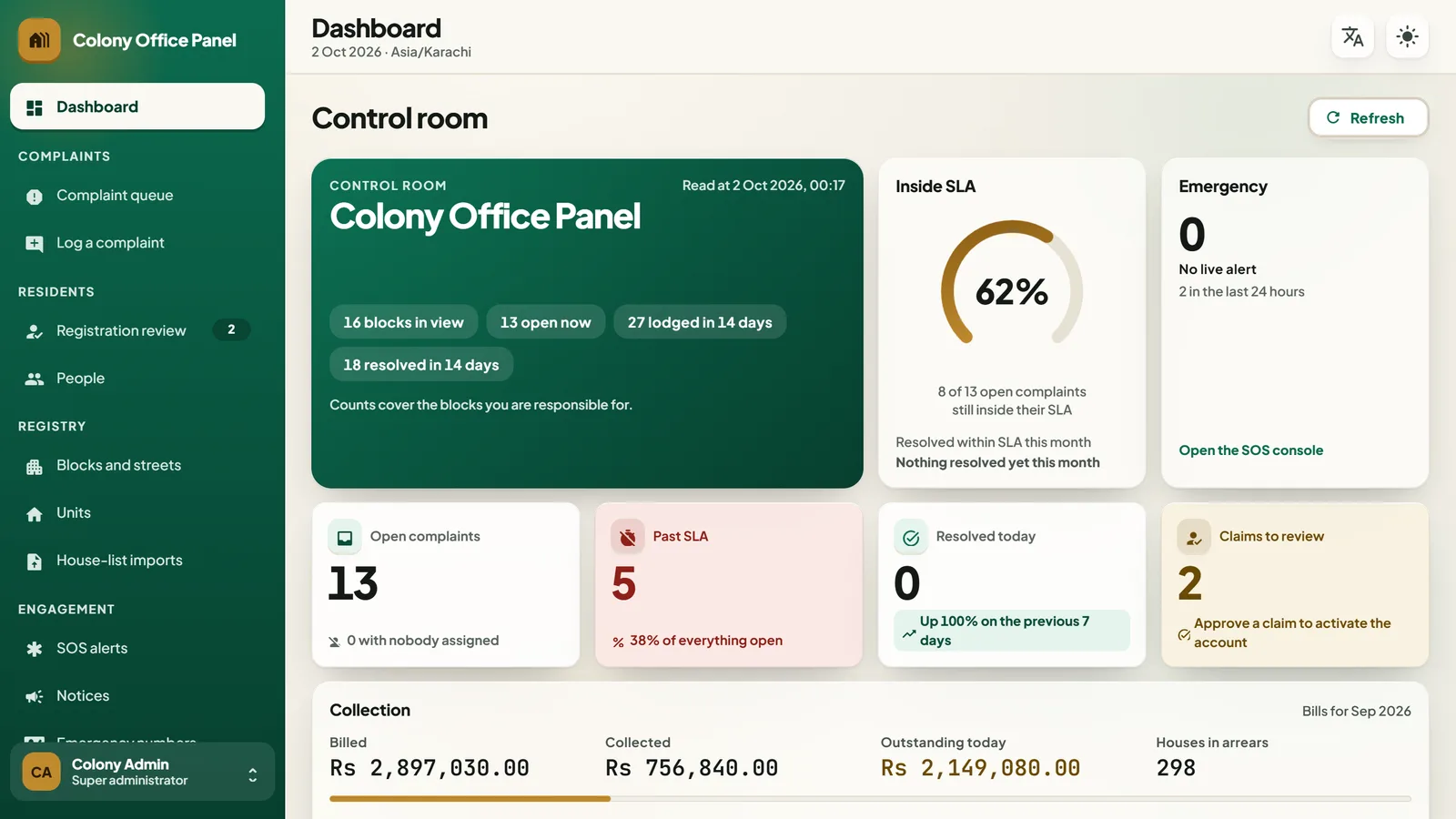The image size is (1456, 819).
Task: Click the 13 open now chip
Action: tap(545, 322)
